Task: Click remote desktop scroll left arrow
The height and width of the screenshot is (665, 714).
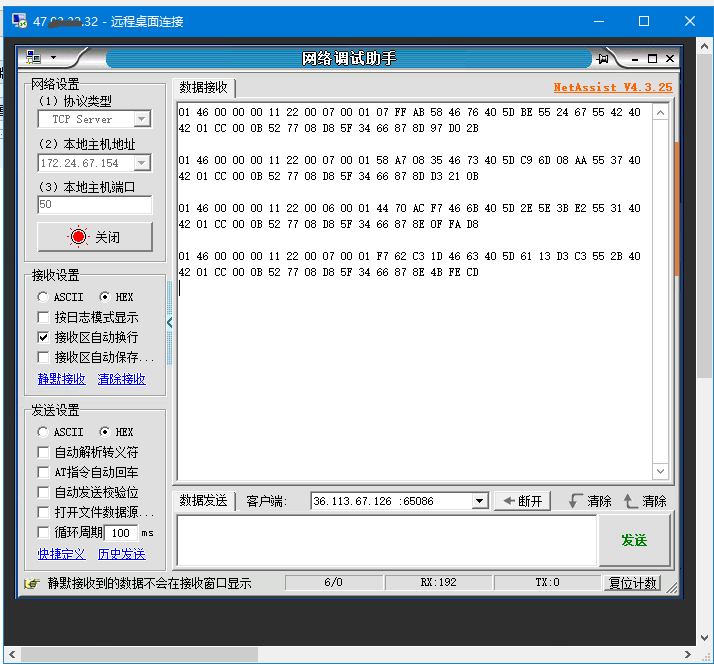Action: tap(12, 655)
